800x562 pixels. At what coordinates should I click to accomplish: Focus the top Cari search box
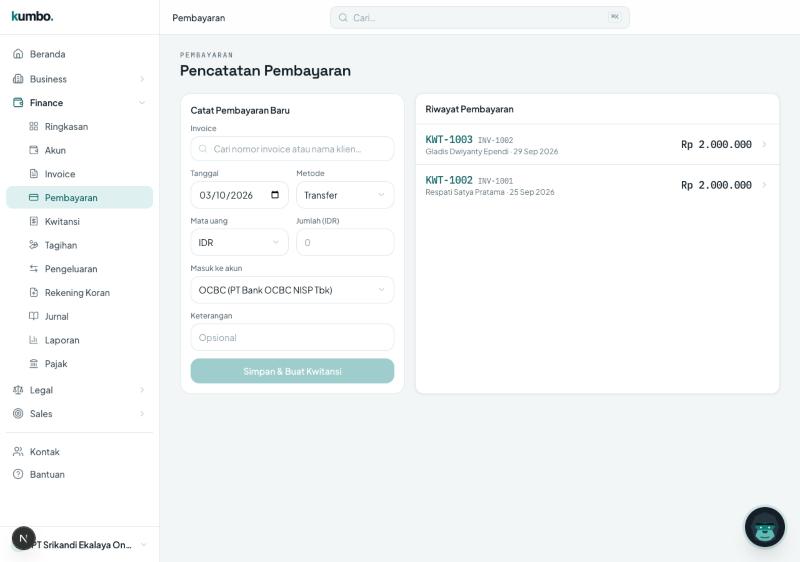(480, 18)
